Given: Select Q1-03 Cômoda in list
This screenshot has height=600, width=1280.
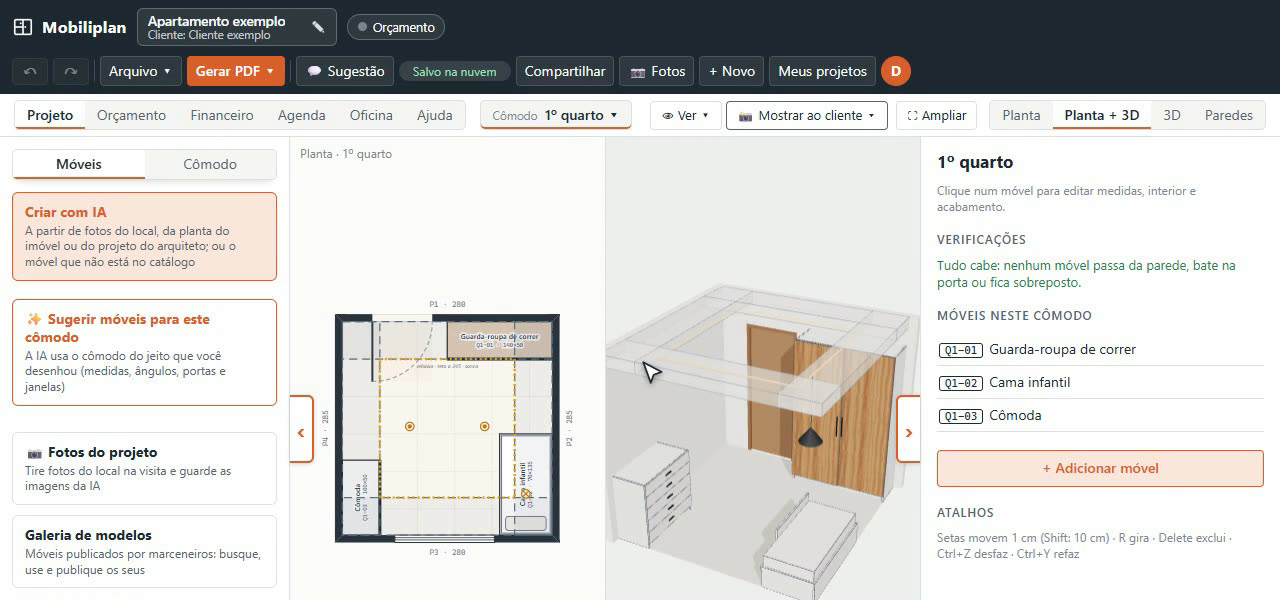Looking at the screenshot, I should click(1100, 415).
